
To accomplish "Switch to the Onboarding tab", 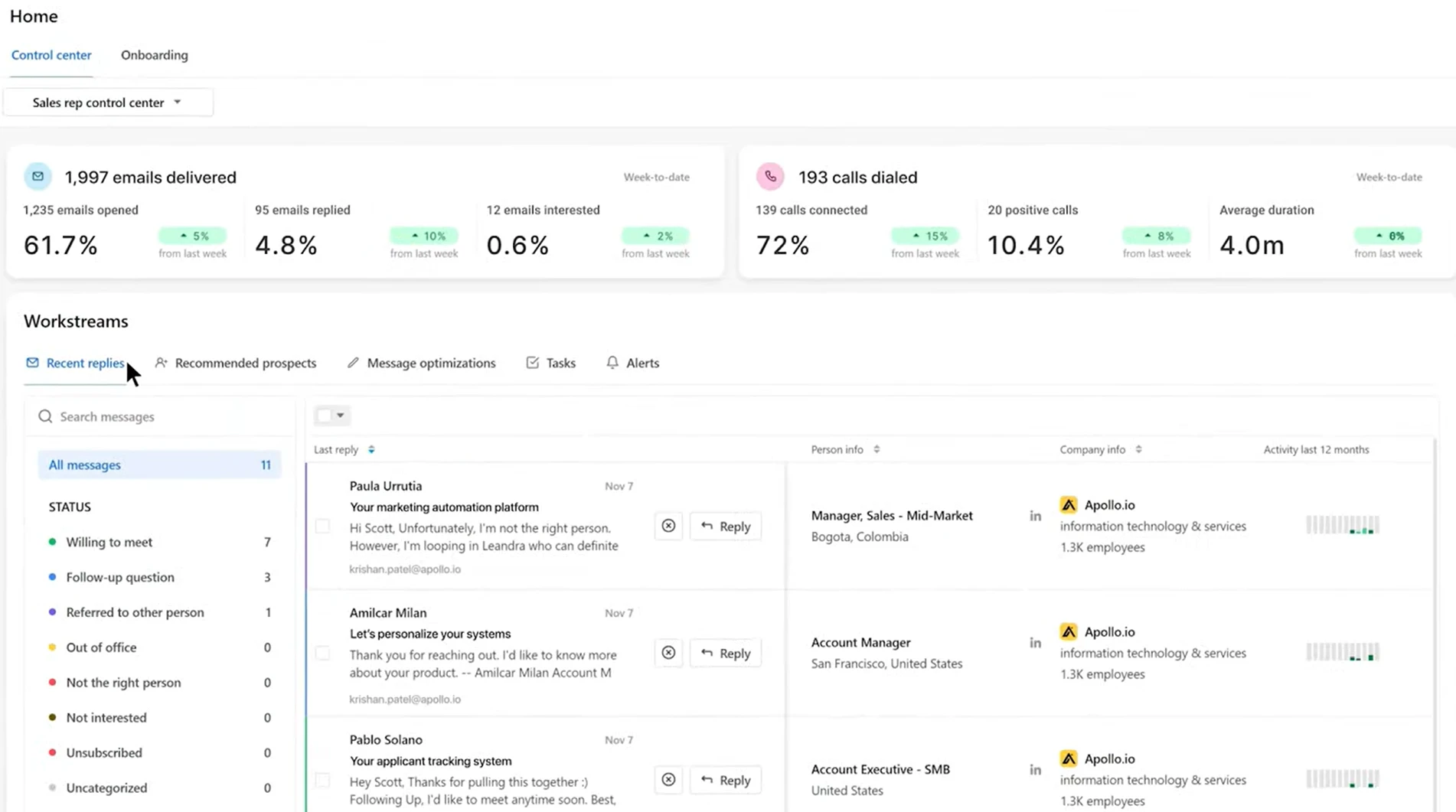I will pyautogui.click(x=154, y=55).
